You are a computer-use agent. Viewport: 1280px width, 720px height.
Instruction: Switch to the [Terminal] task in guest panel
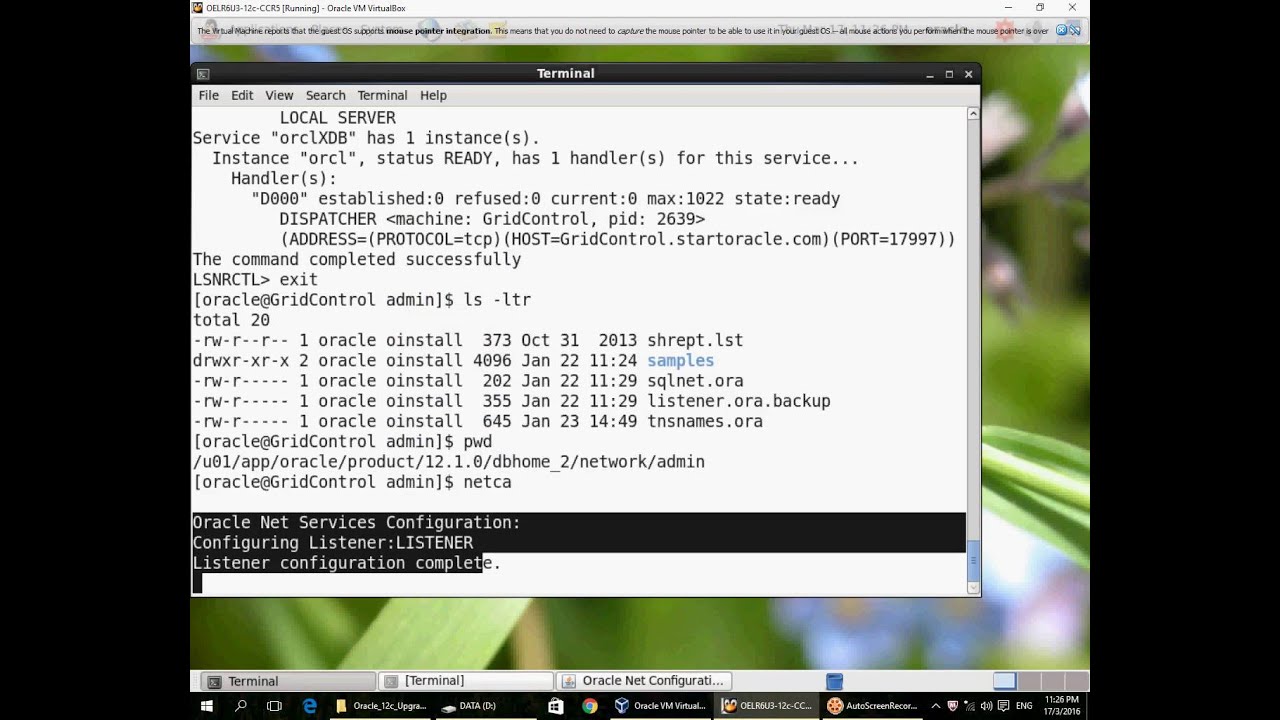click(x=465, y=681)
